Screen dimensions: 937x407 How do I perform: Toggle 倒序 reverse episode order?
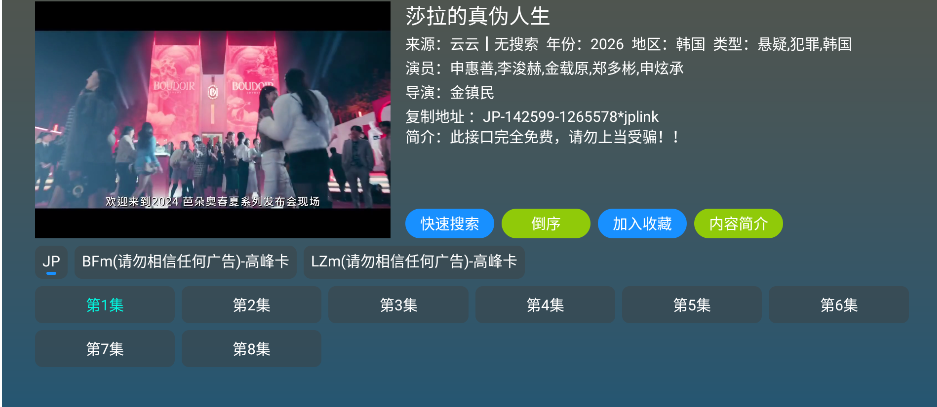coord(546,224)
